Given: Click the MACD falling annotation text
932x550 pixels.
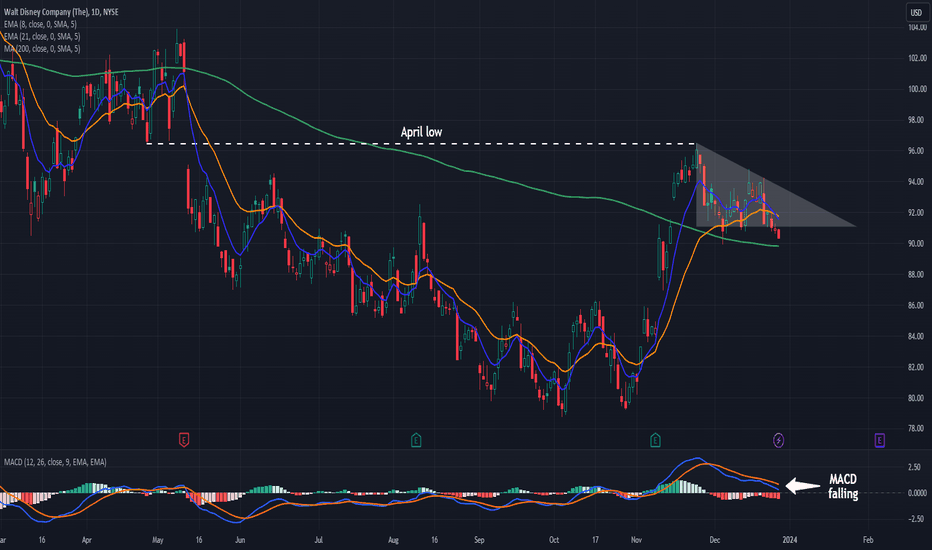Looking at the screenshot, I should (843, 486).
